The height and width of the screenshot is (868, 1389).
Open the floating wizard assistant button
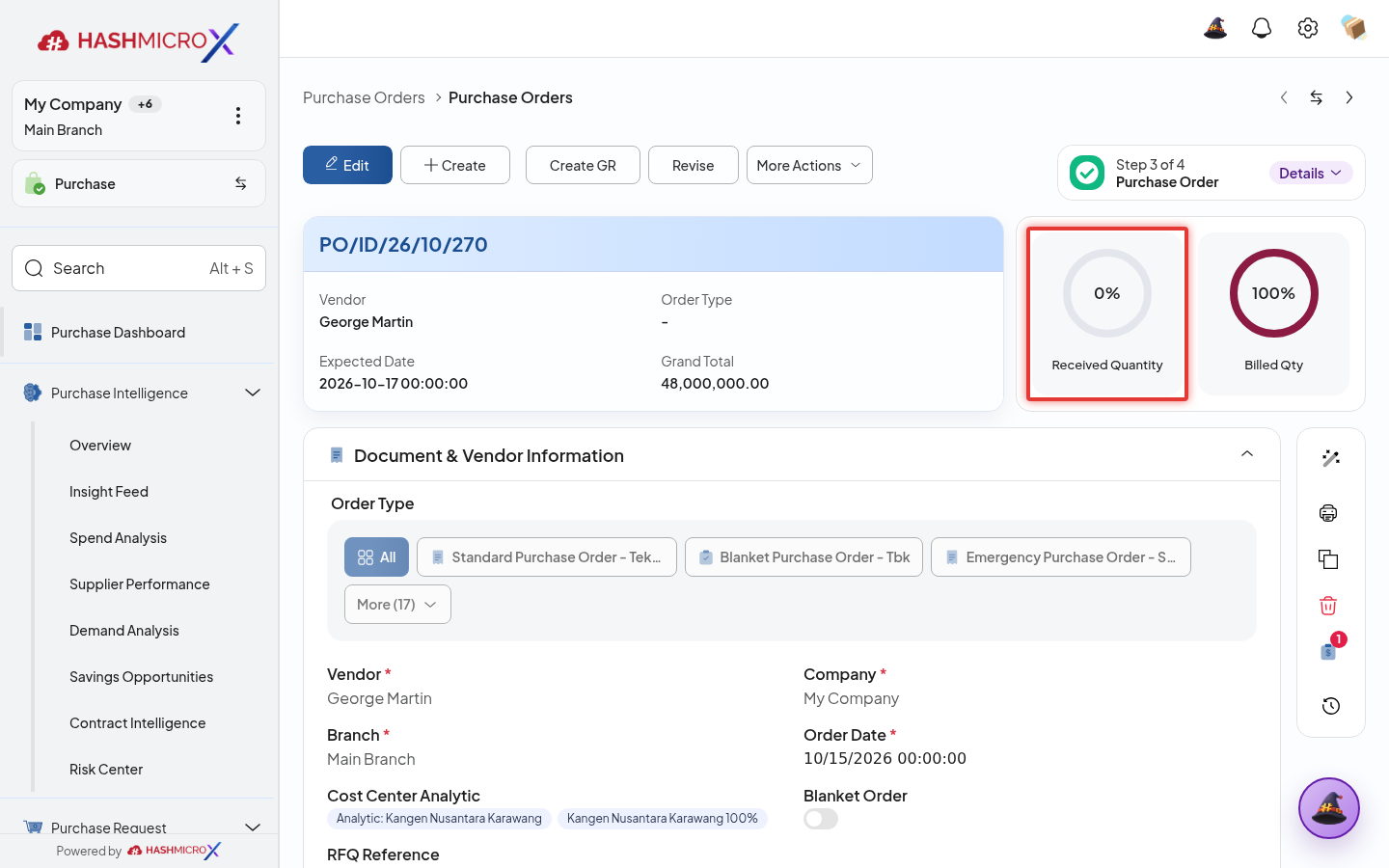pyautogui.click(x=1329, y=808)
